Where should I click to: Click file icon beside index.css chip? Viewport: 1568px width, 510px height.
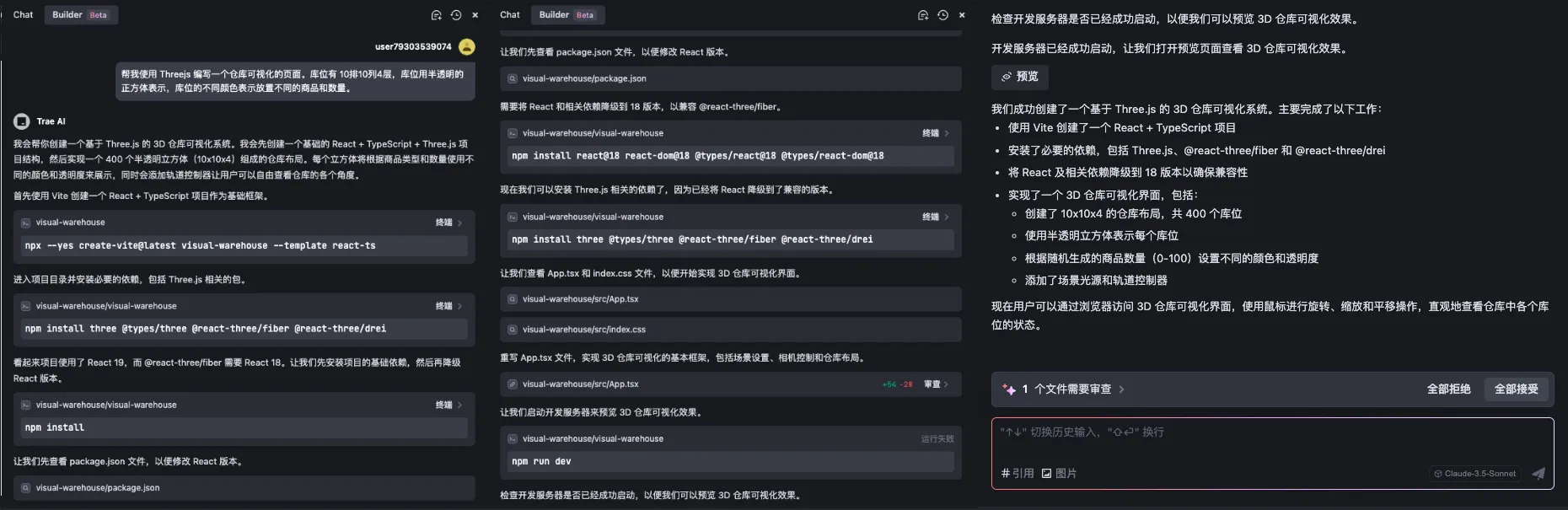click(513, 330)
